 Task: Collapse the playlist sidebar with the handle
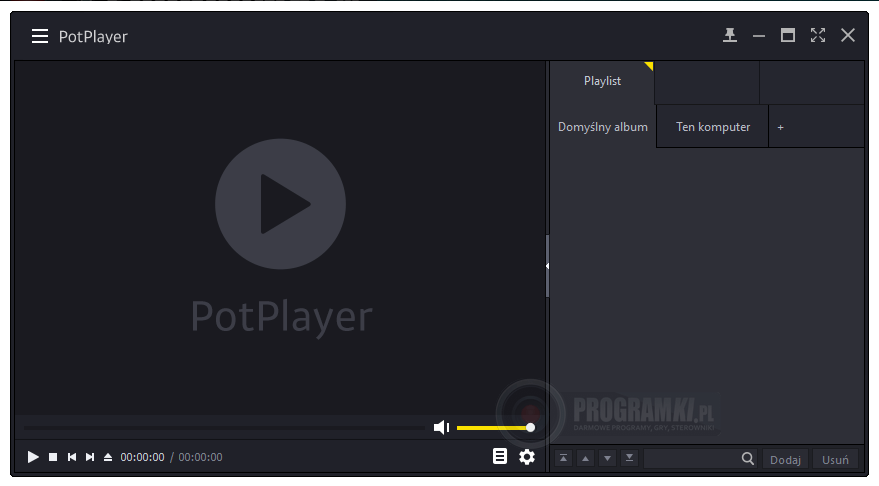[x=547, y=266]
